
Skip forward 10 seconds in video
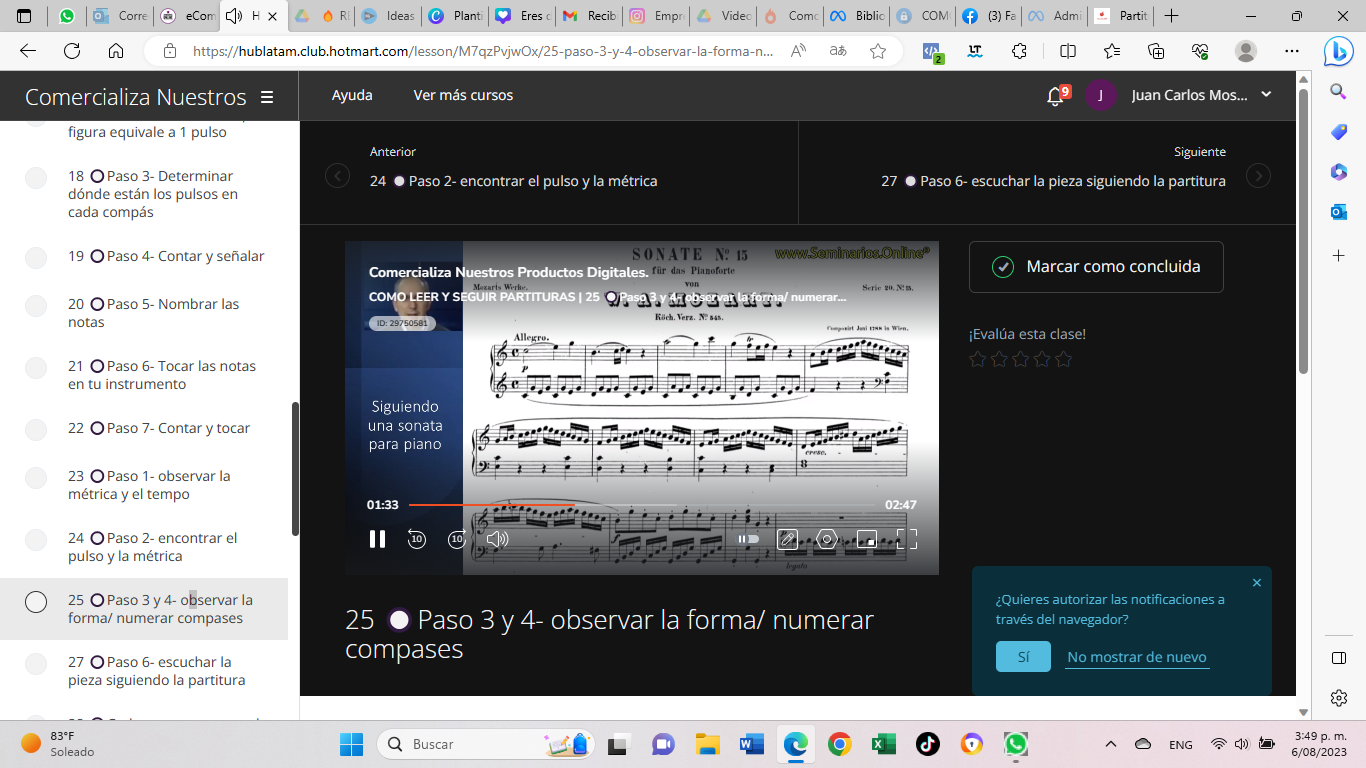tap(457, 539)
